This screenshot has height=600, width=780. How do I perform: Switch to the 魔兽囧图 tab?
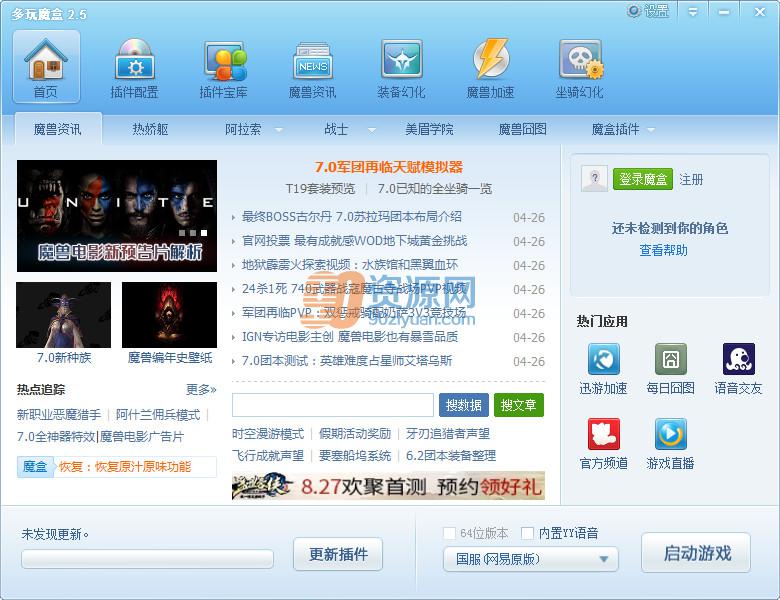pos(522,129)
